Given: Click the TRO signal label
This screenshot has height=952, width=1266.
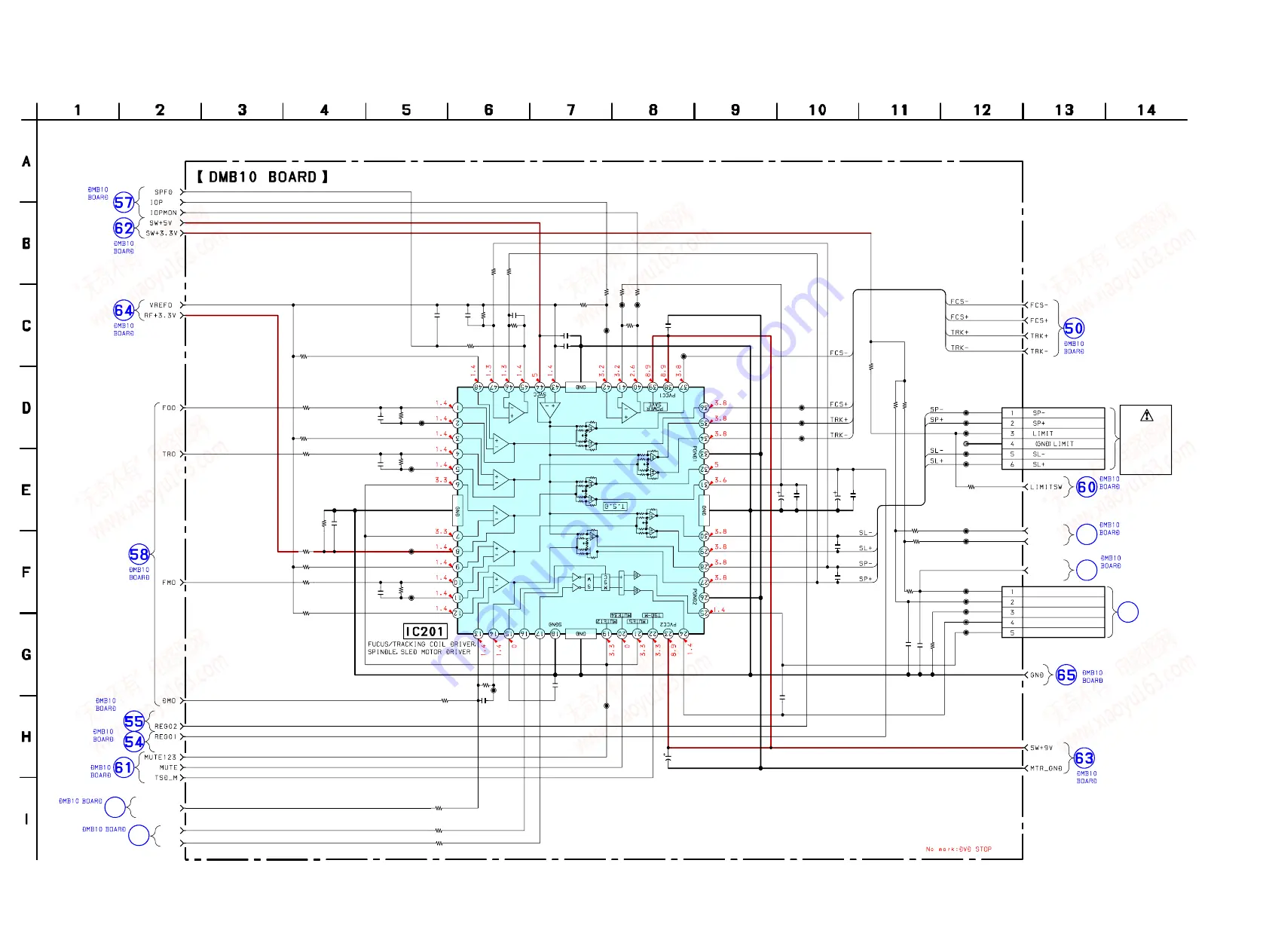Looking at the screenshot, I should click(x=169, y=454).
